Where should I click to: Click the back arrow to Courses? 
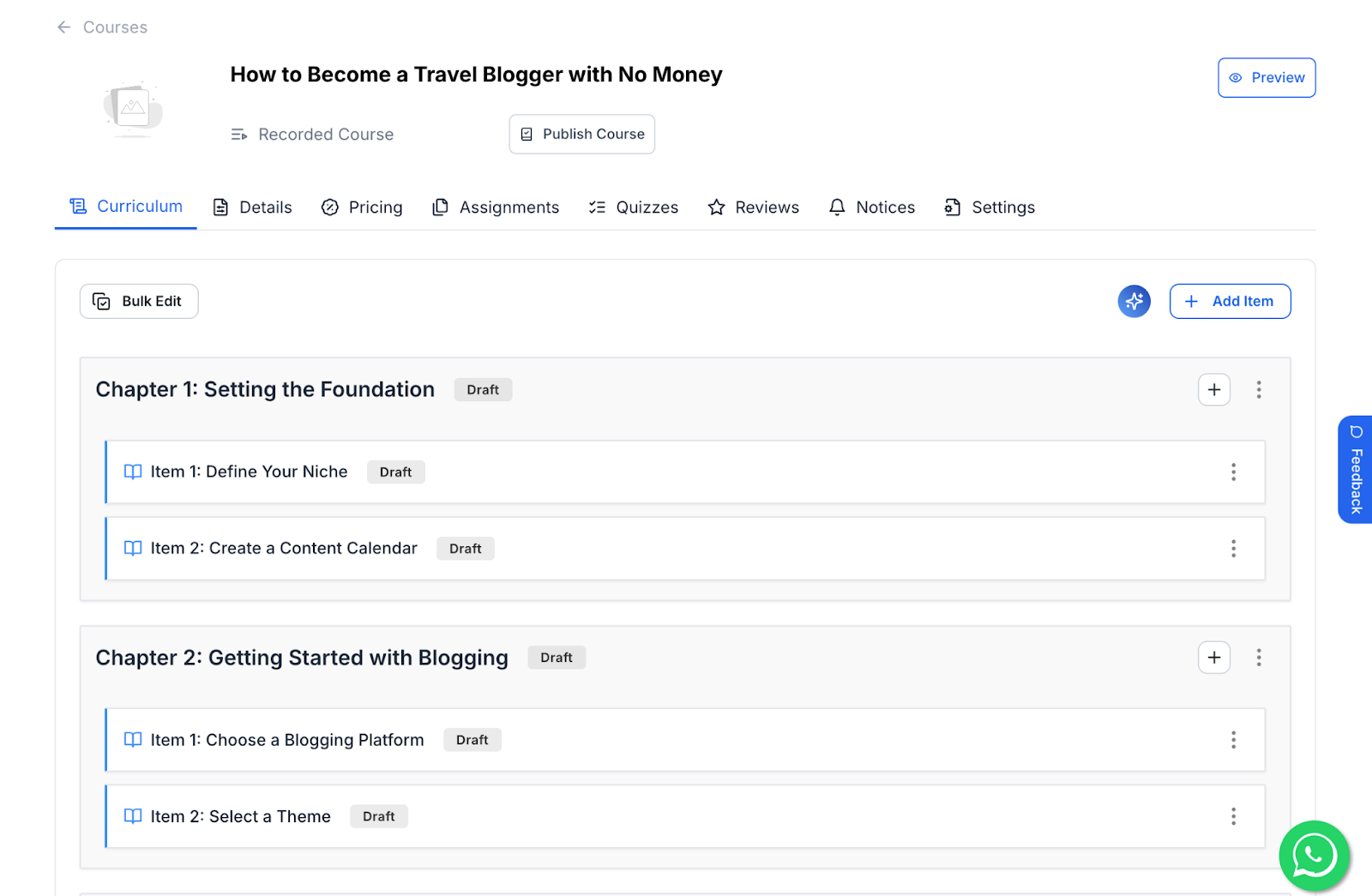coord(64,27)
